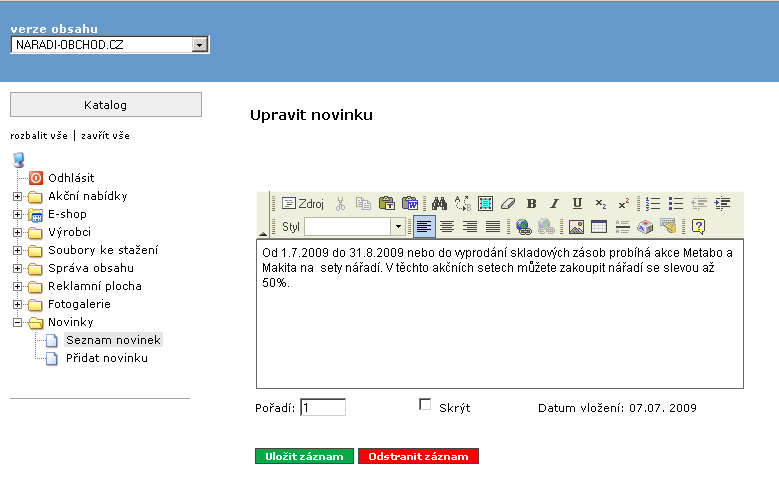Click the Katalog button
Viewport: 779px width, 490px height.
[106, 104]
